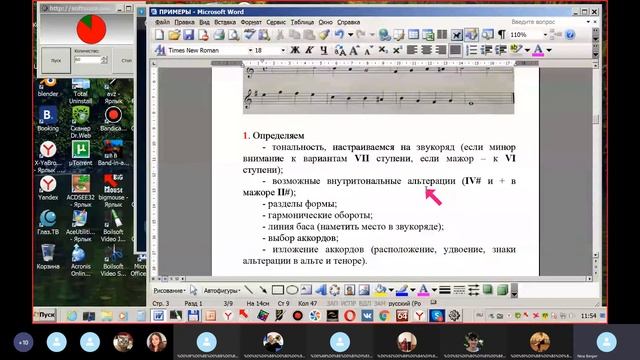Image resolution: width=640 pixels, height=360 pixels.
Task: Toggle superscript formatting
Action: click(397, 50)
